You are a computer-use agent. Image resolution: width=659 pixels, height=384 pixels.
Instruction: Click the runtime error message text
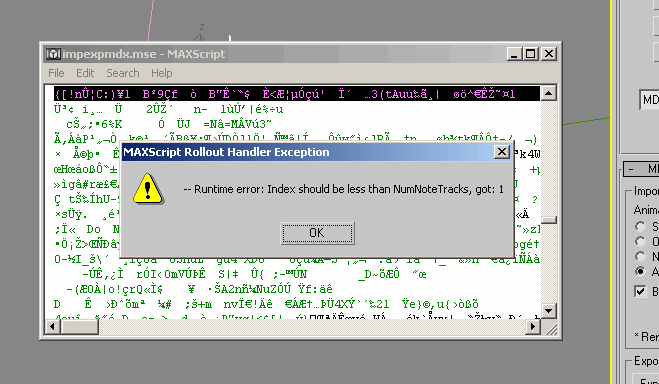(344, 189)
